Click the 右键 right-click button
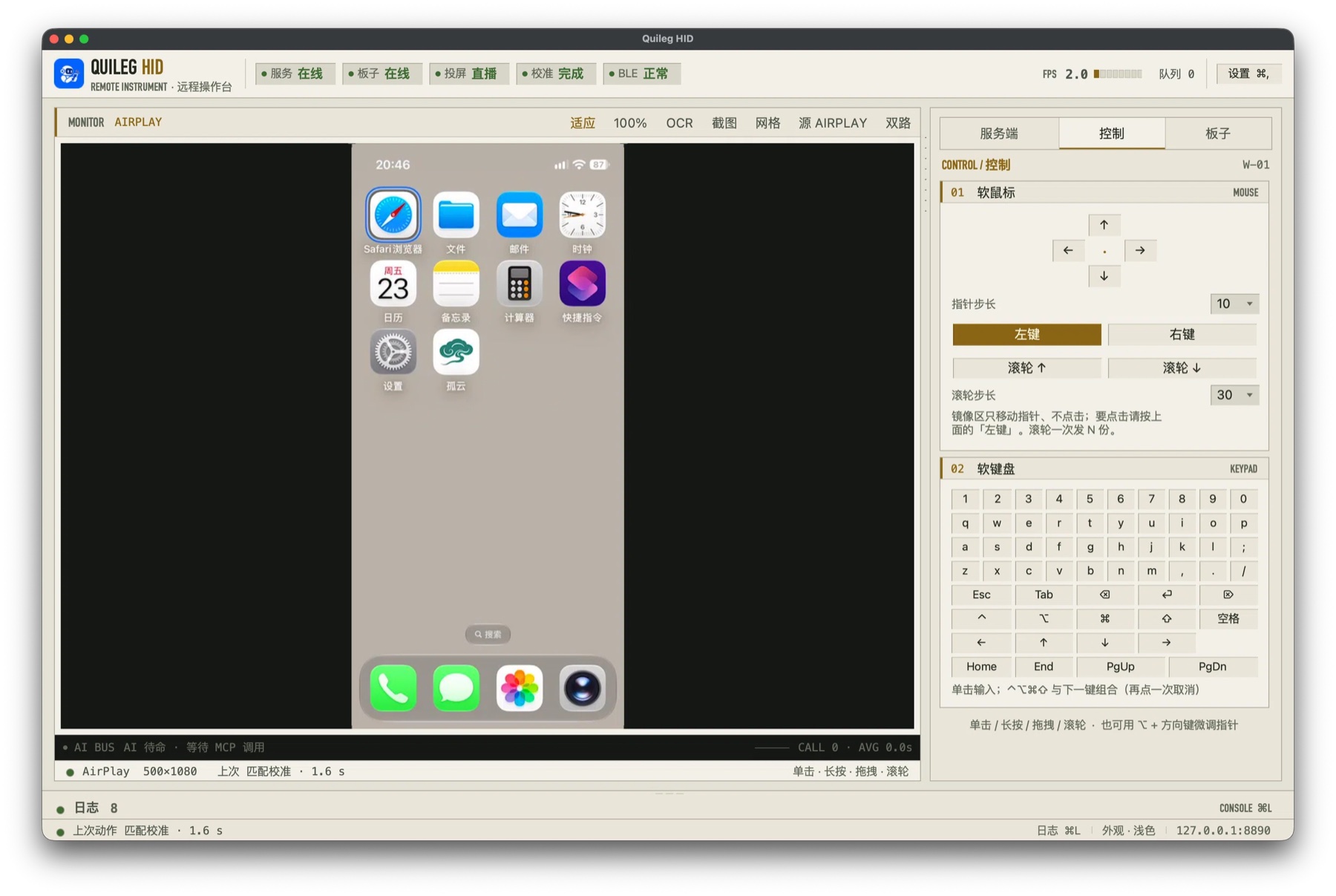 [x=1182, y=335]
